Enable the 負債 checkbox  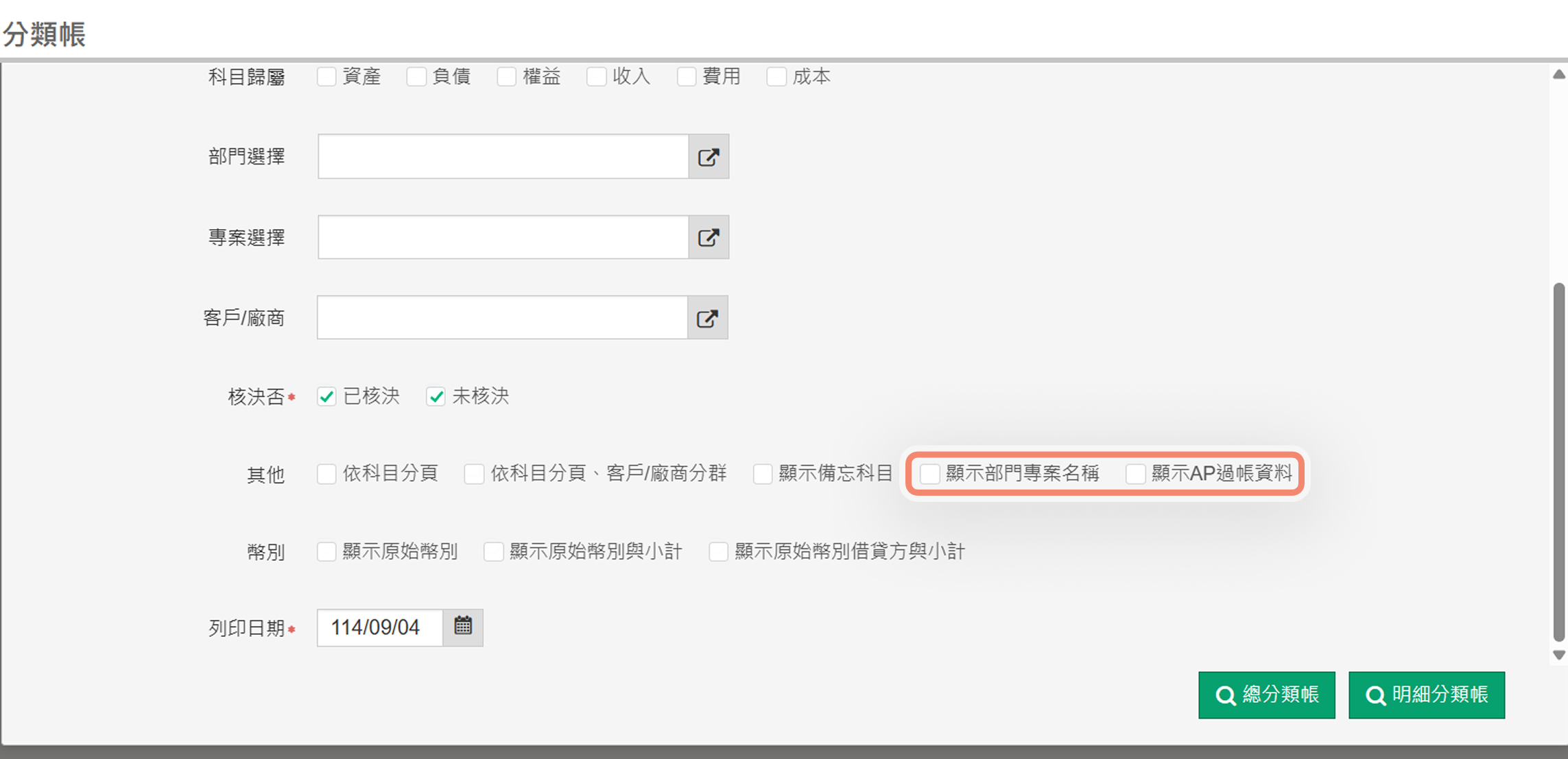point(416,76)
